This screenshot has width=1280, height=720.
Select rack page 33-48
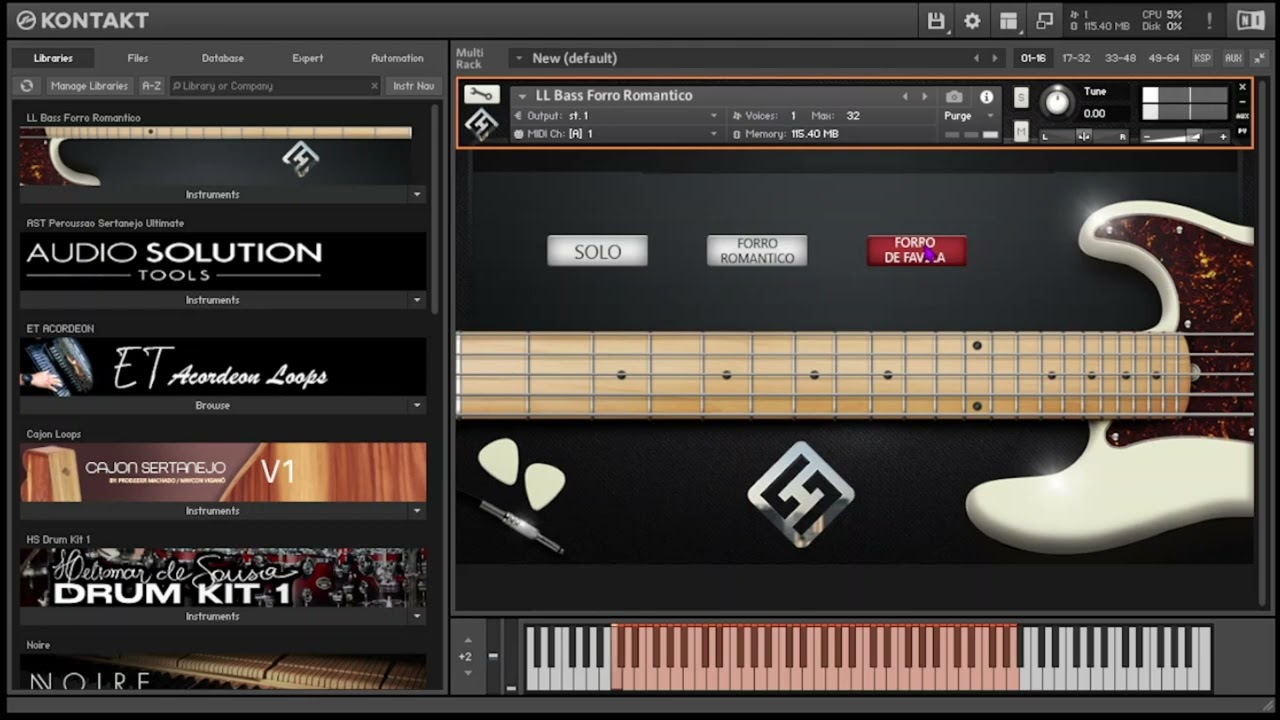pos(1120,58)
